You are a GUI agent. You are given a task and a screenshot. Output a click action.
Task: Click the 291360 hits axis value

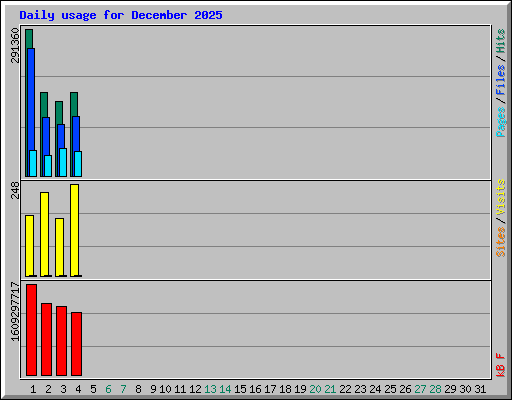(15, 45)
